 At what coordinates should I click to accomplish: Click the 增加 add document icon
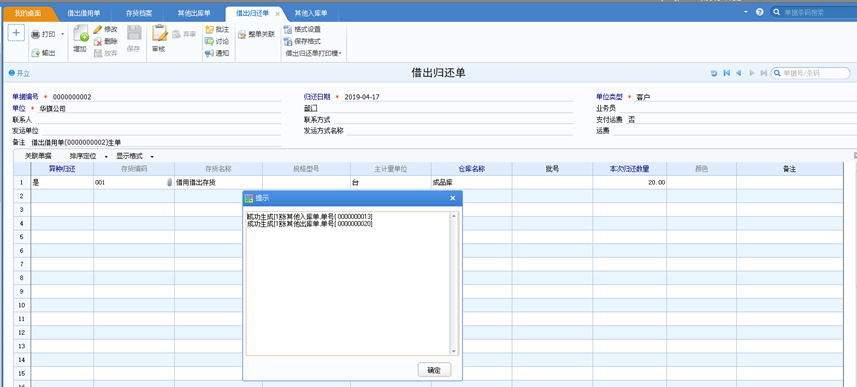pyautogui.click(x=80, y=34)
